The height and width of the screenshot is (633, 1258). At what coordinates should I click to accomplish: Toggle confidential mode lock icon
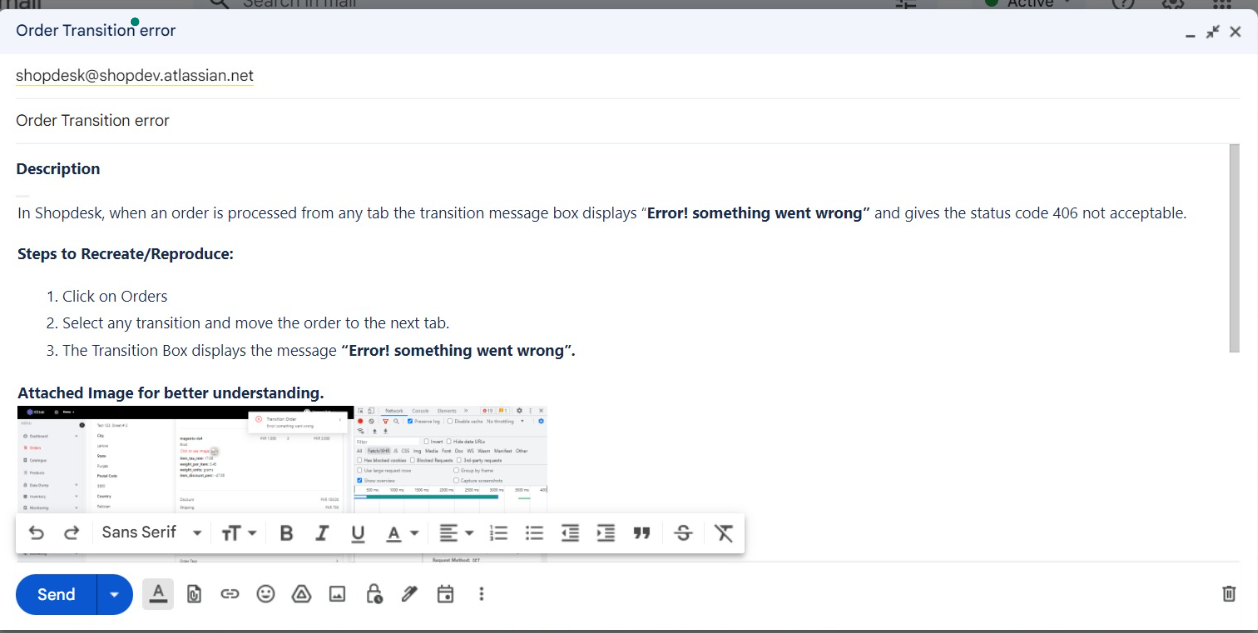[373, 594]
